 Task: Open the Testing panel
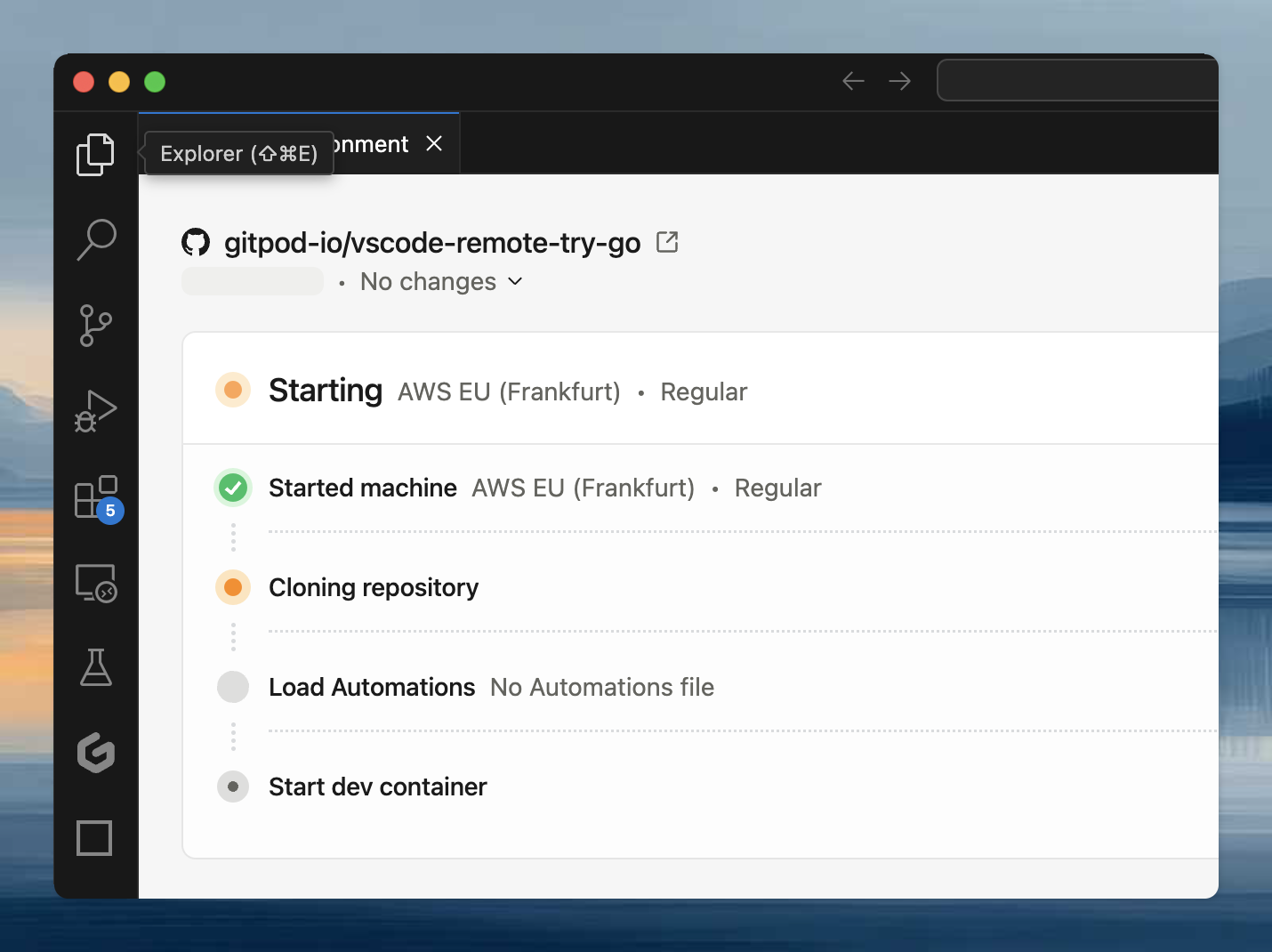click(94, 668)
